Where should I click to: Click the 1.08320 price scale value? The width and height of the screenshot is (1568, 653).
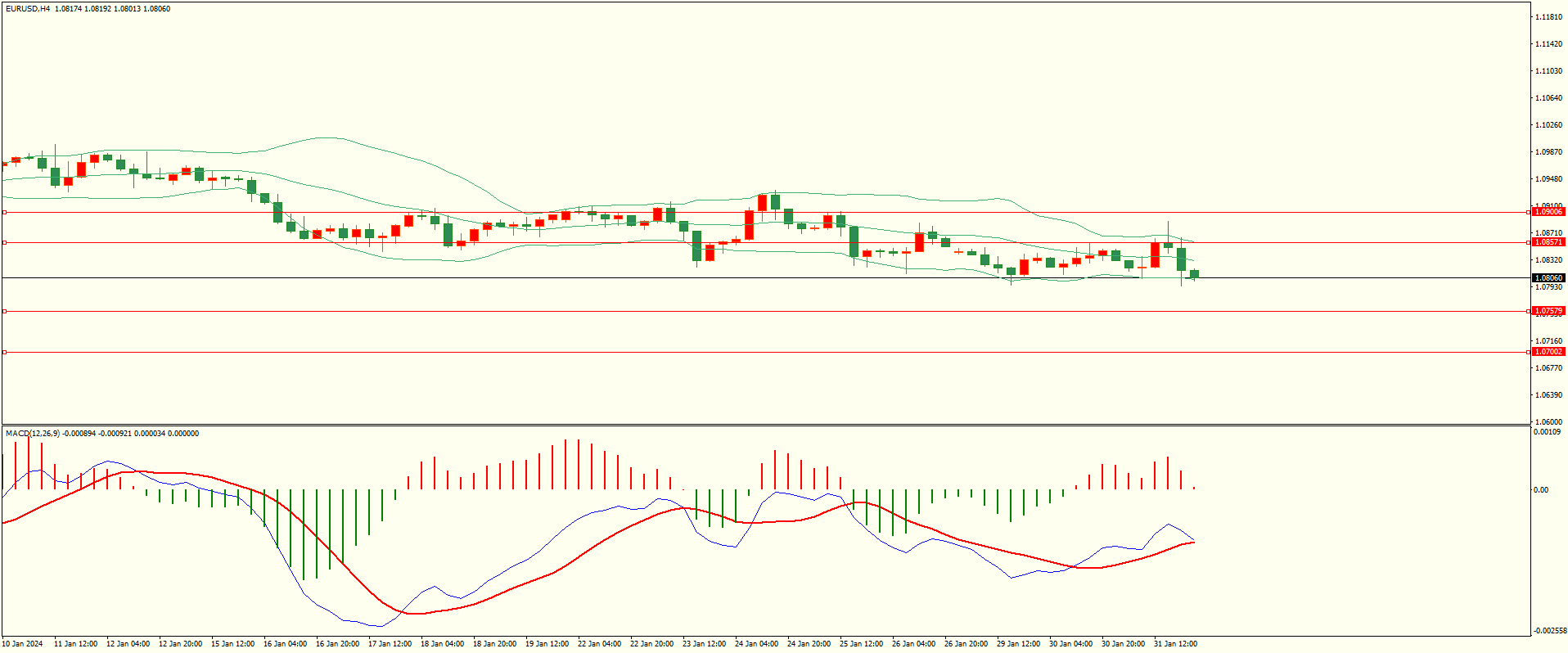tap(1548, 260)
